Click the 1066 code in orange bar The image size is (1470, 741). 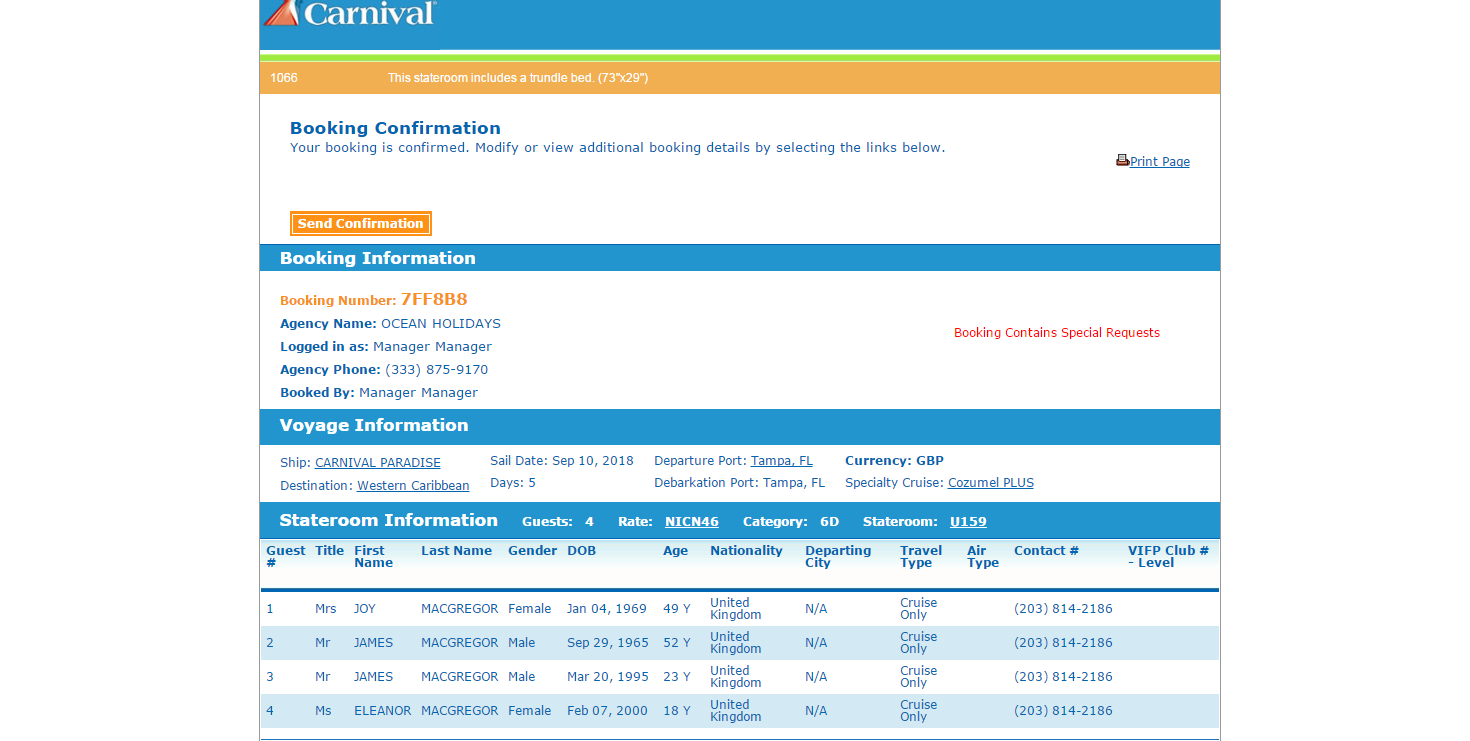[284, 78]
